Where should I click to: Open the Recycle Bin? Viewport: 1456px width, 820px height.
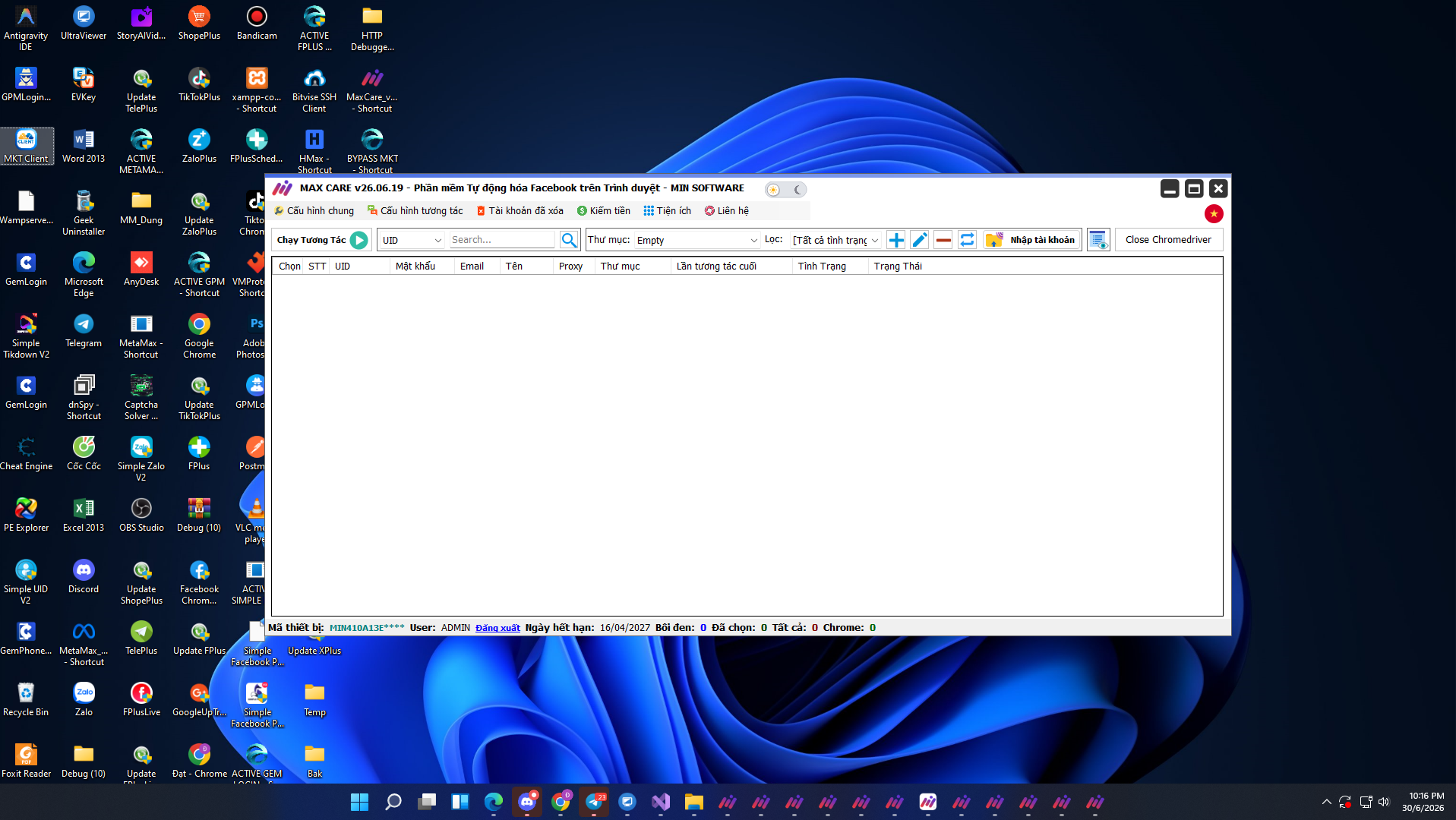(26, 699)
